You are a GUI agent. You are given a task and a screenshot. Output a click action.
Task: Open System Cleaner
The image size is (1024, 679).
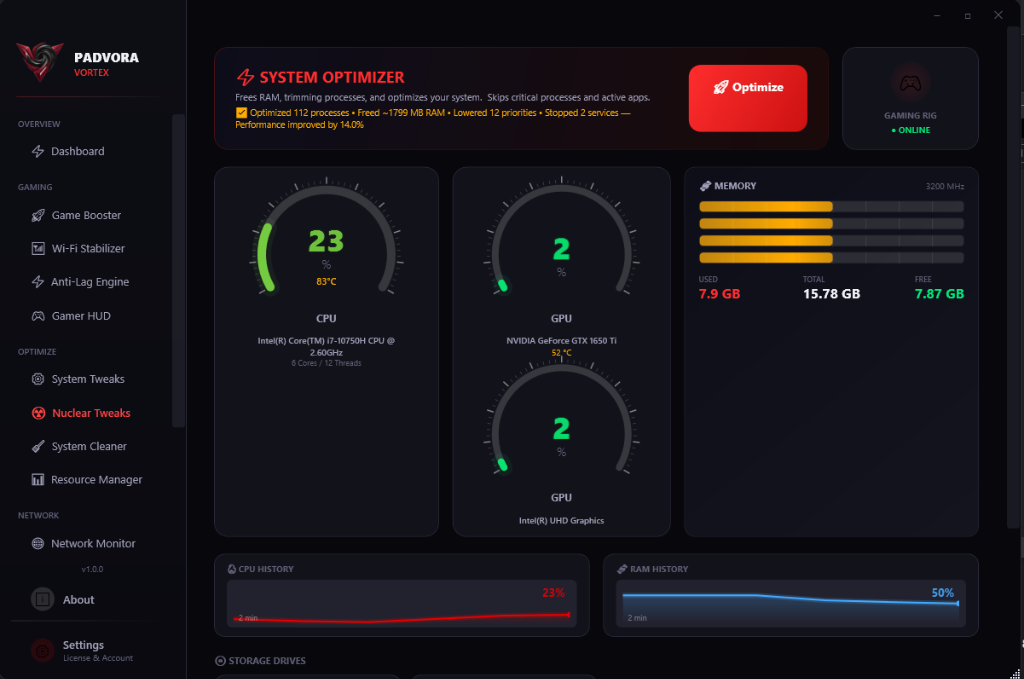point(91,447)
